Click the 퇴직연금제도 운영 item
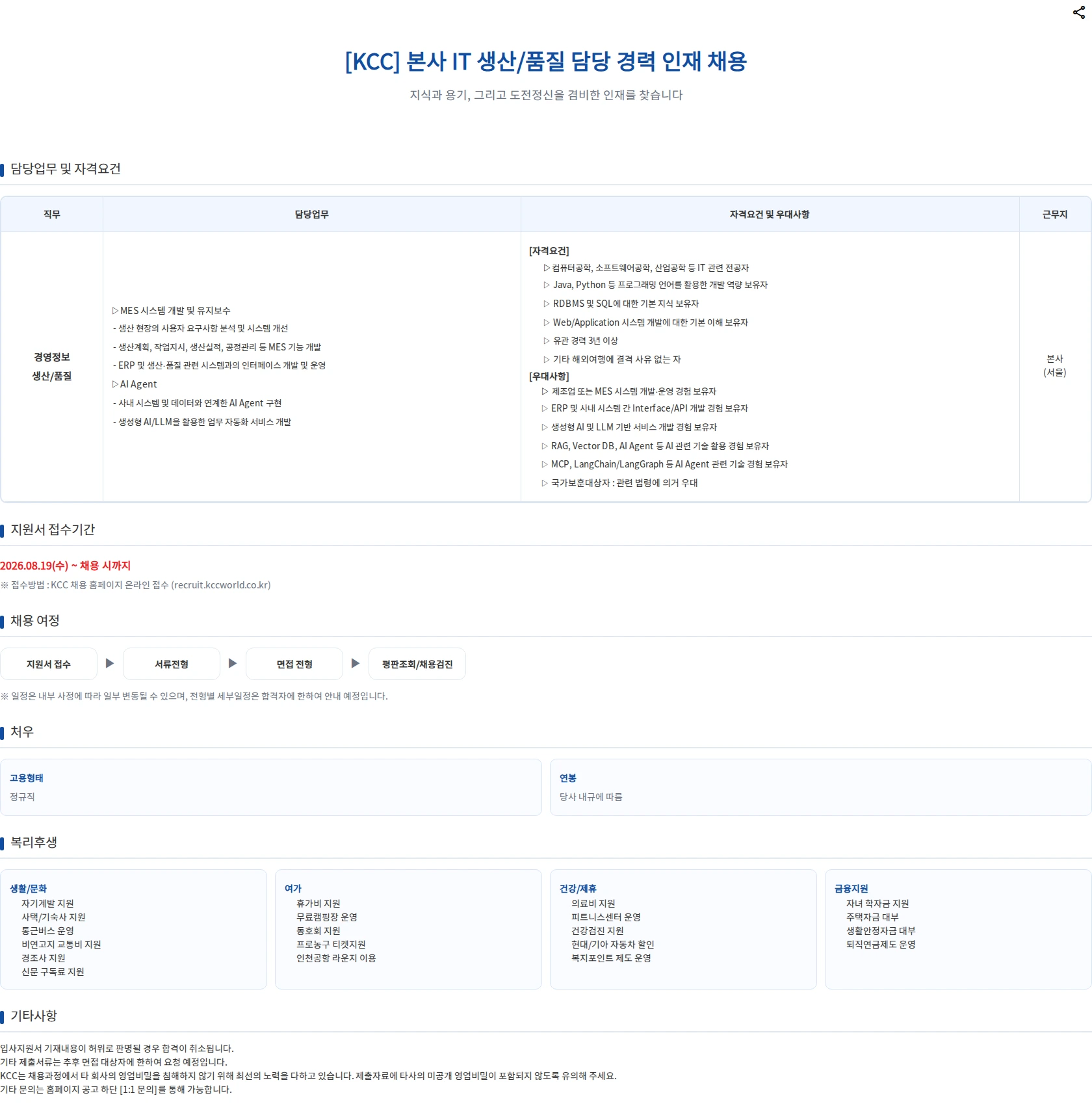This screenshot has width=1092, height=1115. point(881,945)
